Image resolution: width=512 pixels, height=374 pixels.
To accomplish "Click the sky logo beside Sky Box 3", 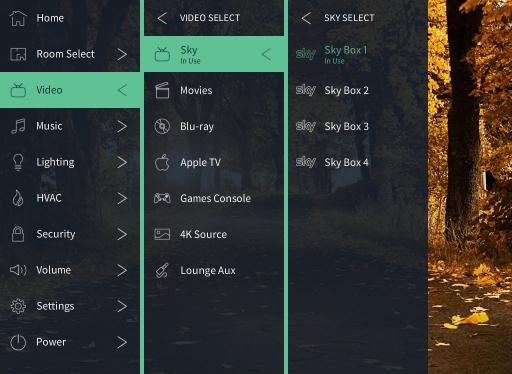I will tap(306, 126).
